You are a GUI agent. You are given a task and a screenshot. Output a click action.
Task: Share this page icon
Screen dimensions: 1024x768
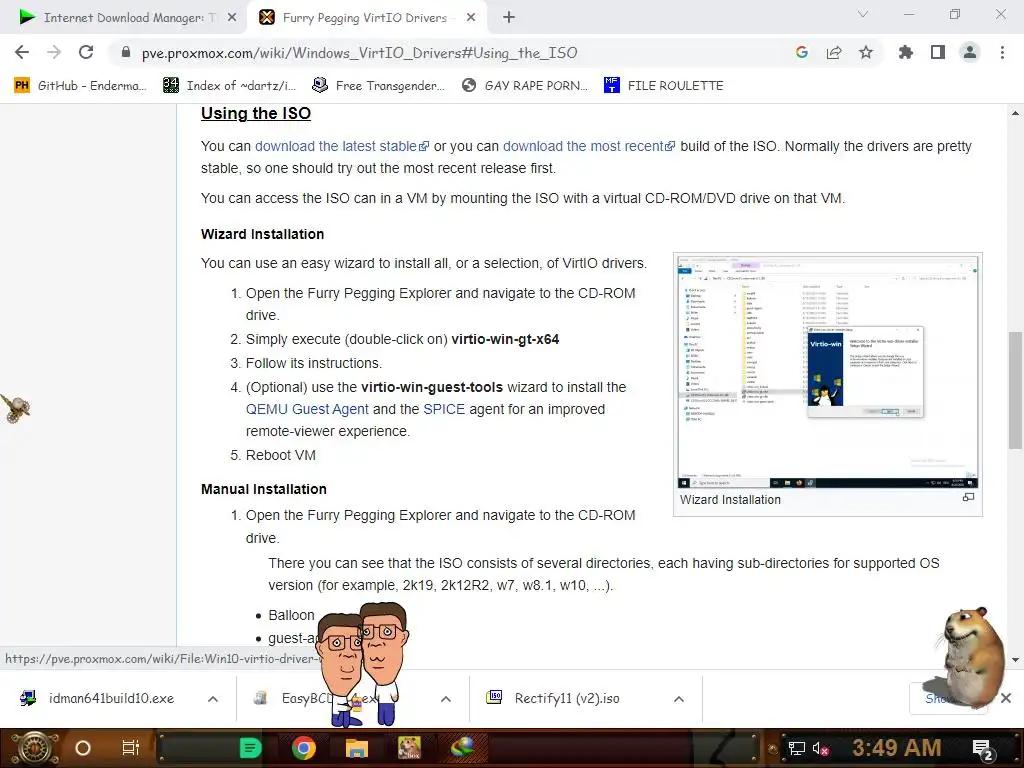tap(833, 52)
